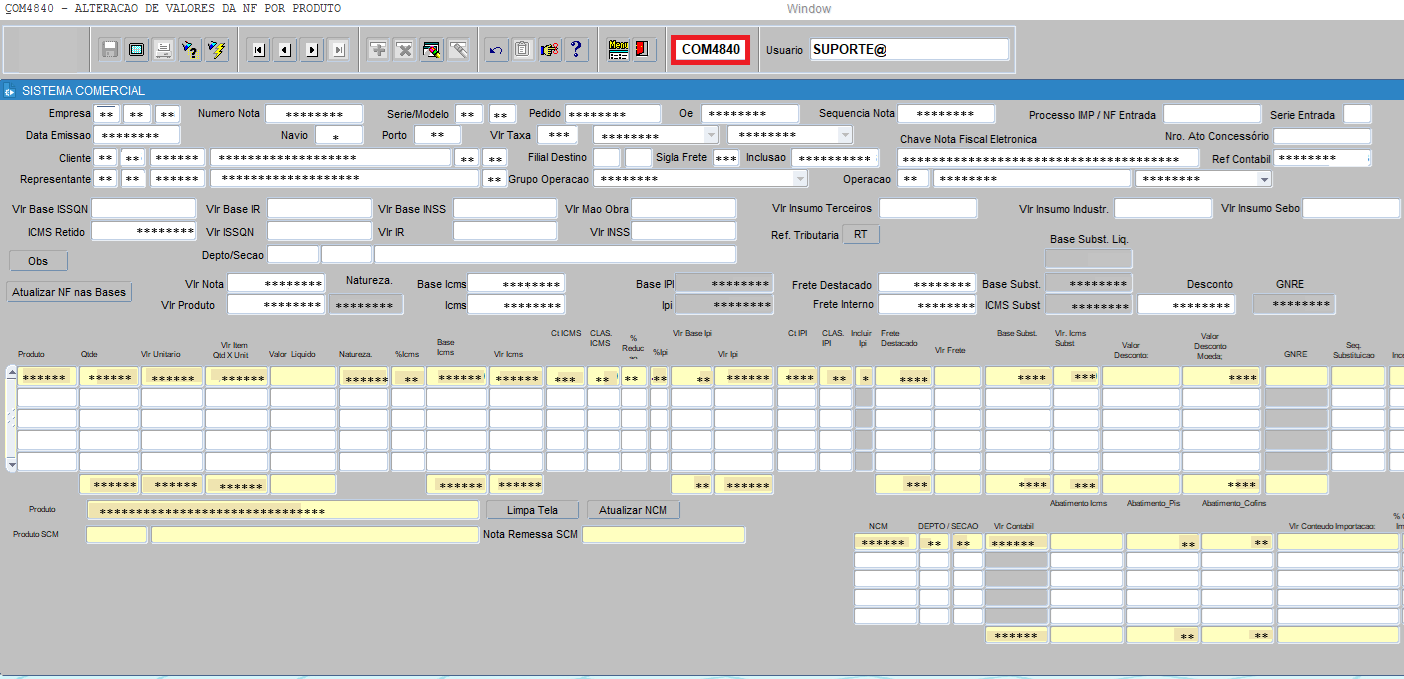This screenshot has width=1404, height=679.
Task: Open the dropdown right of Operacao field
Action: [x=1264, y=179]
